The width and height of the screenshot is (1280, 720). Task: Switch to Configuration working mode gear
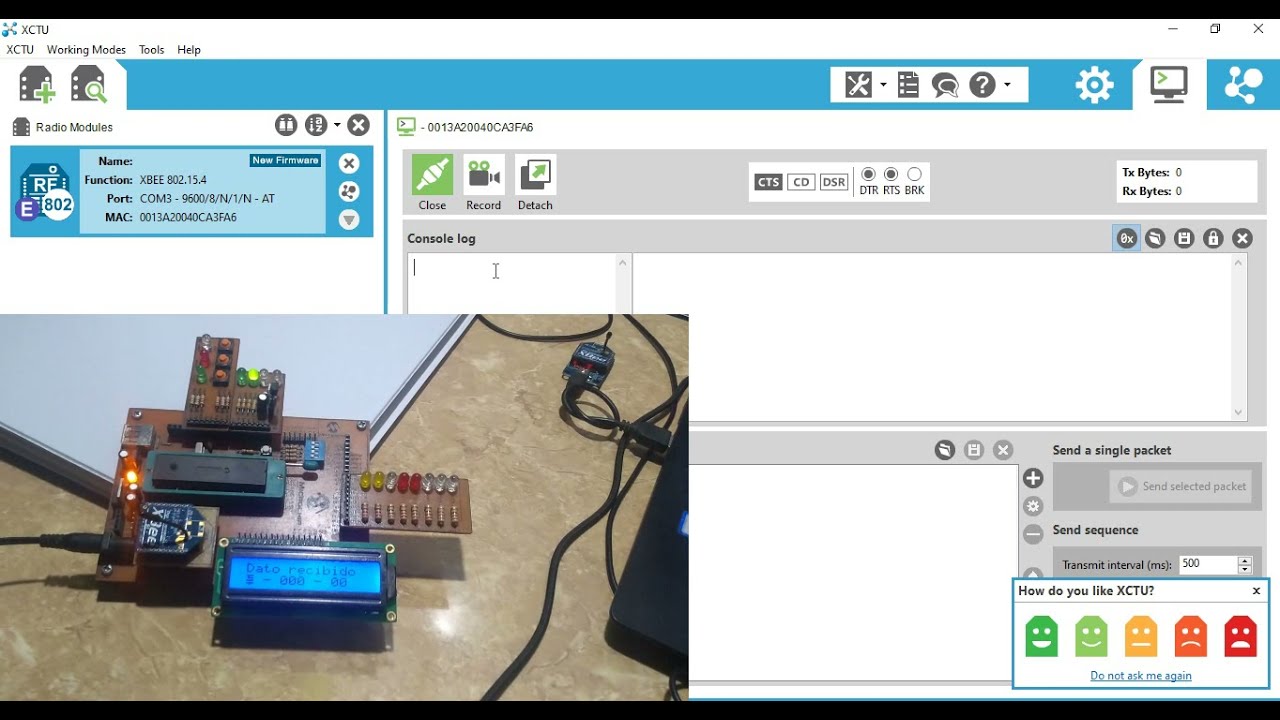click(x=1094, y=85)
